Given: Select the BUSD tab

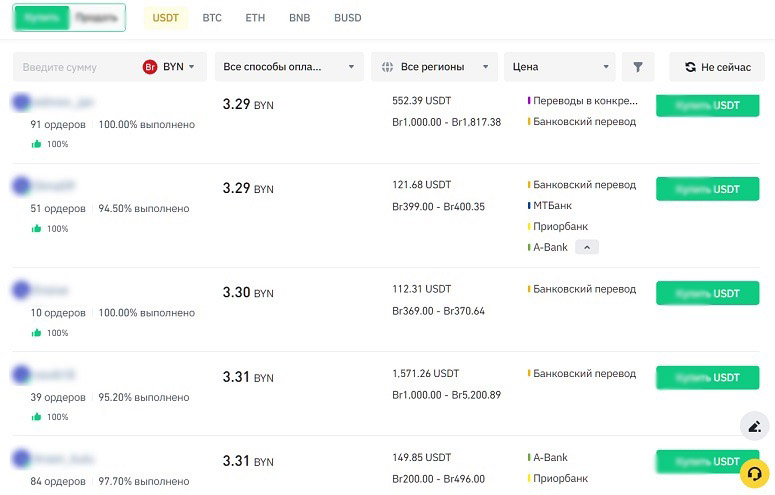Looking at the screenshot, I should 347,18.
